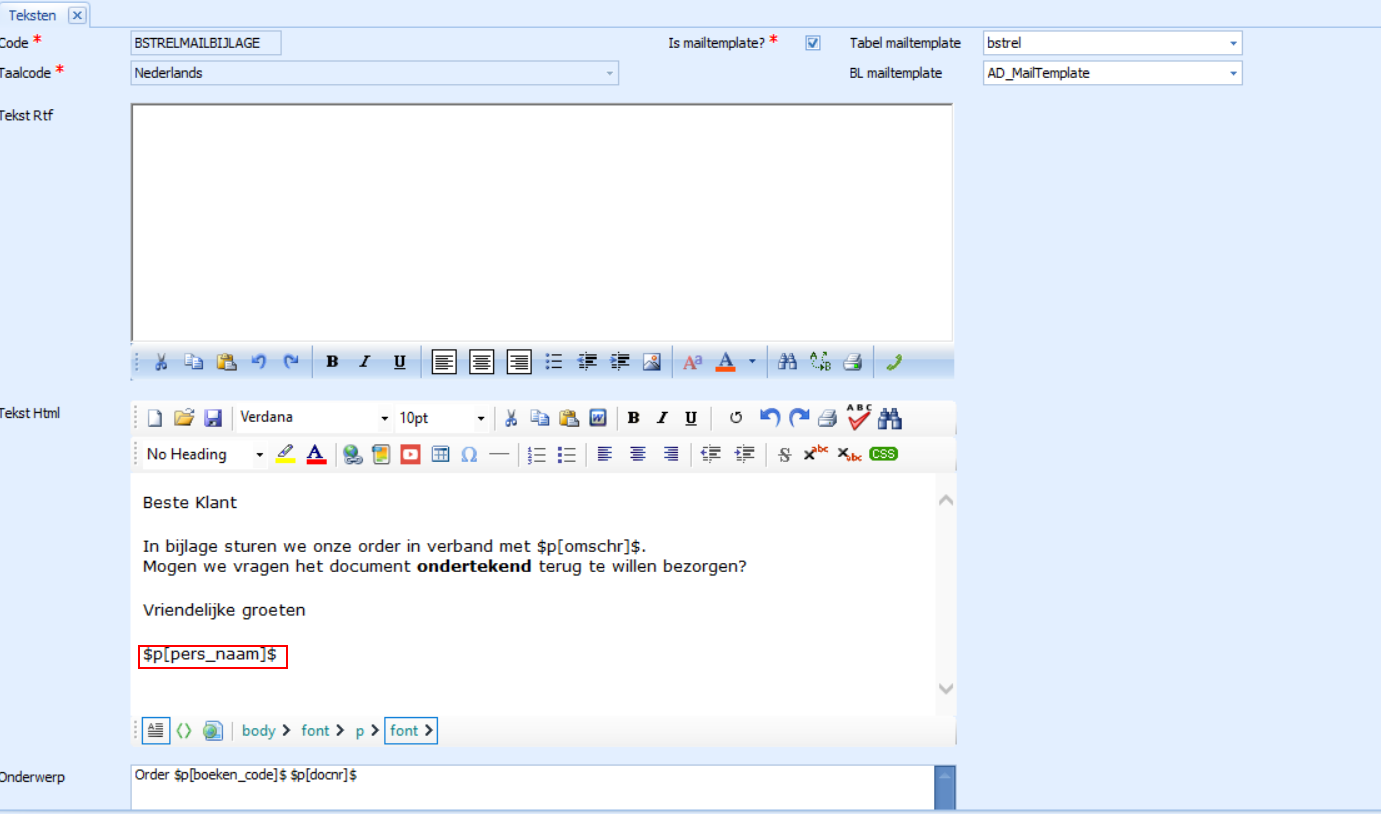Pick the yellow highlight color tool
The width and height of the screenshot is (1381, 814).
pyautogui.click(x=286, y=455)
